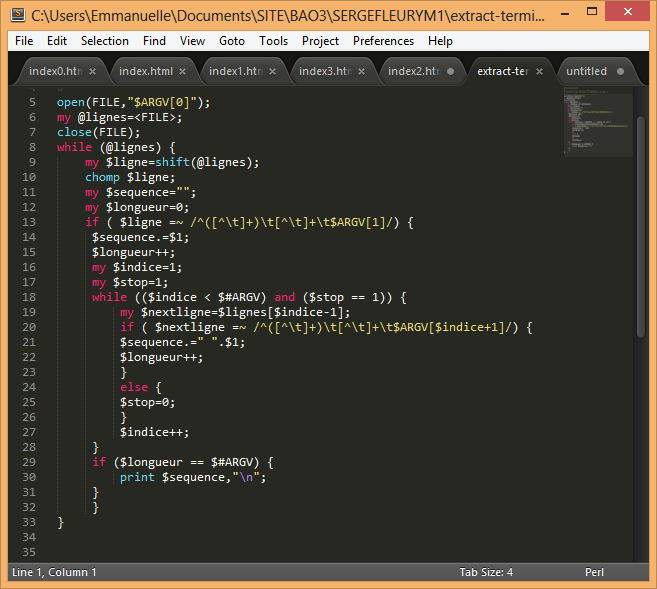Open the Tab Size: 4 selector
This screenshot has height=589, width=657.
(x=486, y=572)
